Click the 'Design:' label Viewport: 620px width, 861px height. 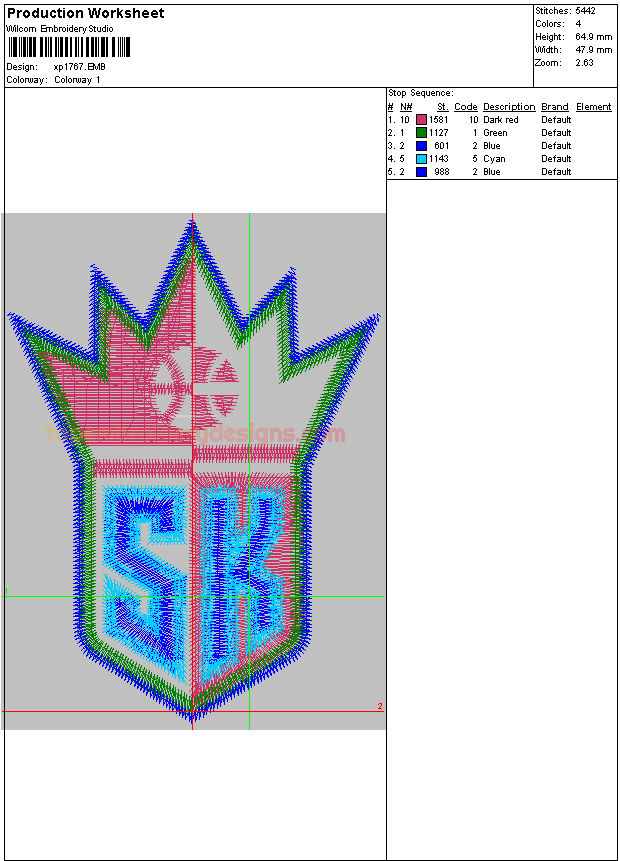22,66
